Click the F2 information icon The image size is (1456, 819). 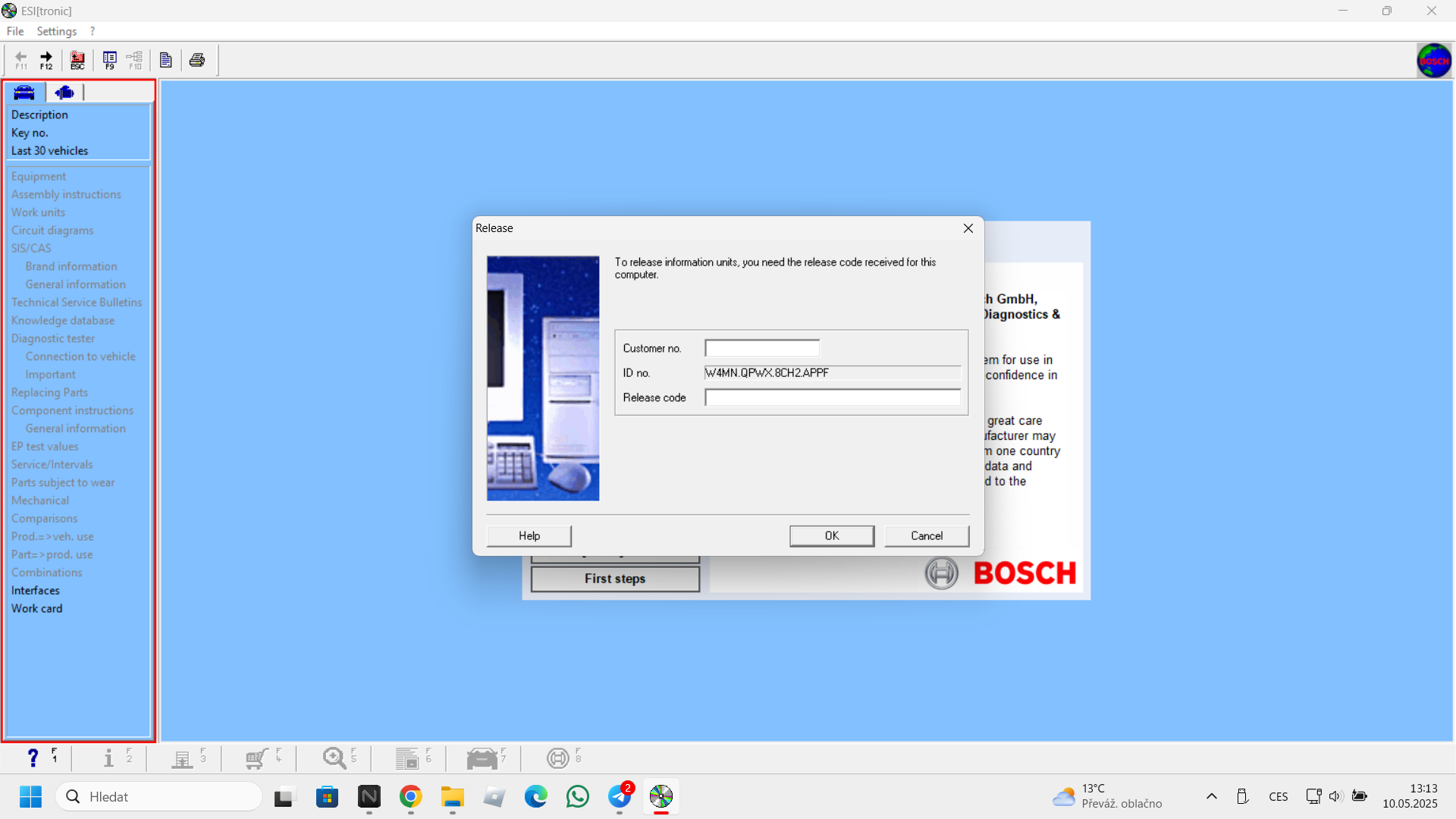pyautogui.click(x=108, y=758)
